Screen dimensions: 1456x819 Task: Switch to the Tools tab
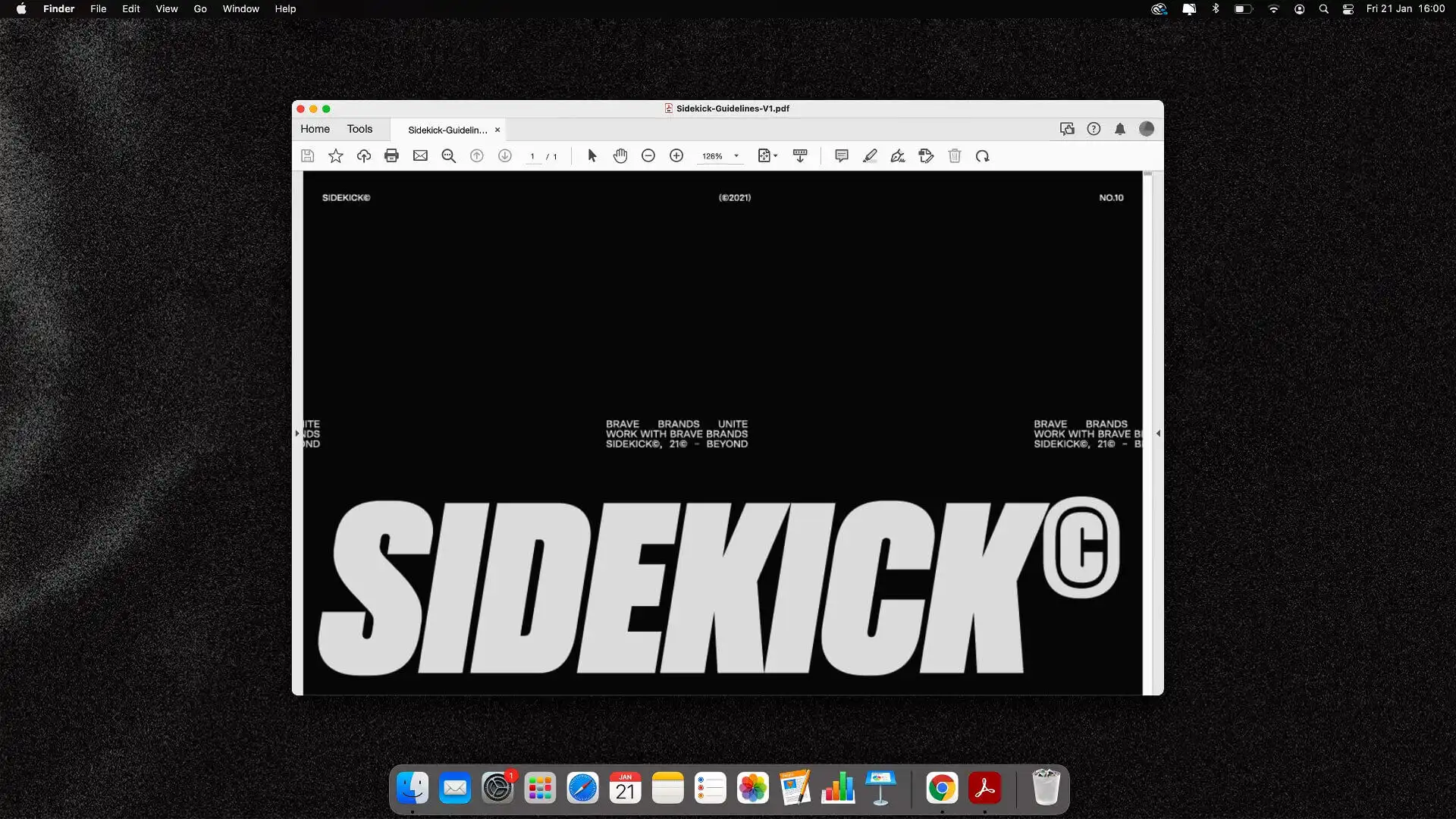(x=359, y=129)
